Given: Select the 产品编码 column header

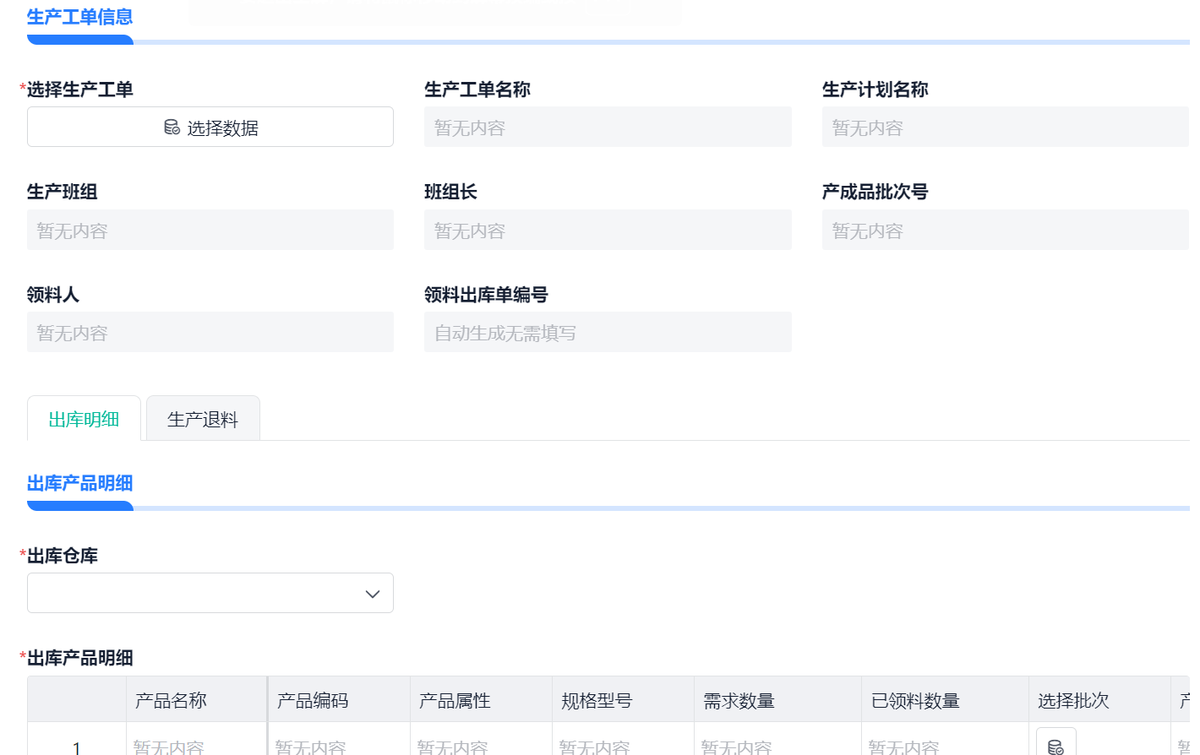Looking at the screenshot, I should click(313, 700).
